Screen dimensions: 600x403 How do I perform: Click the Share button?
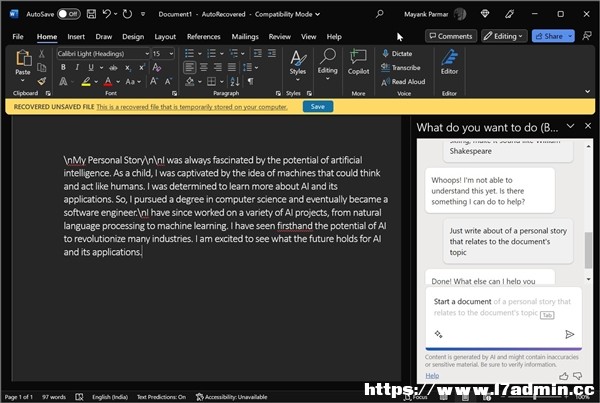[x=549, y=36]
